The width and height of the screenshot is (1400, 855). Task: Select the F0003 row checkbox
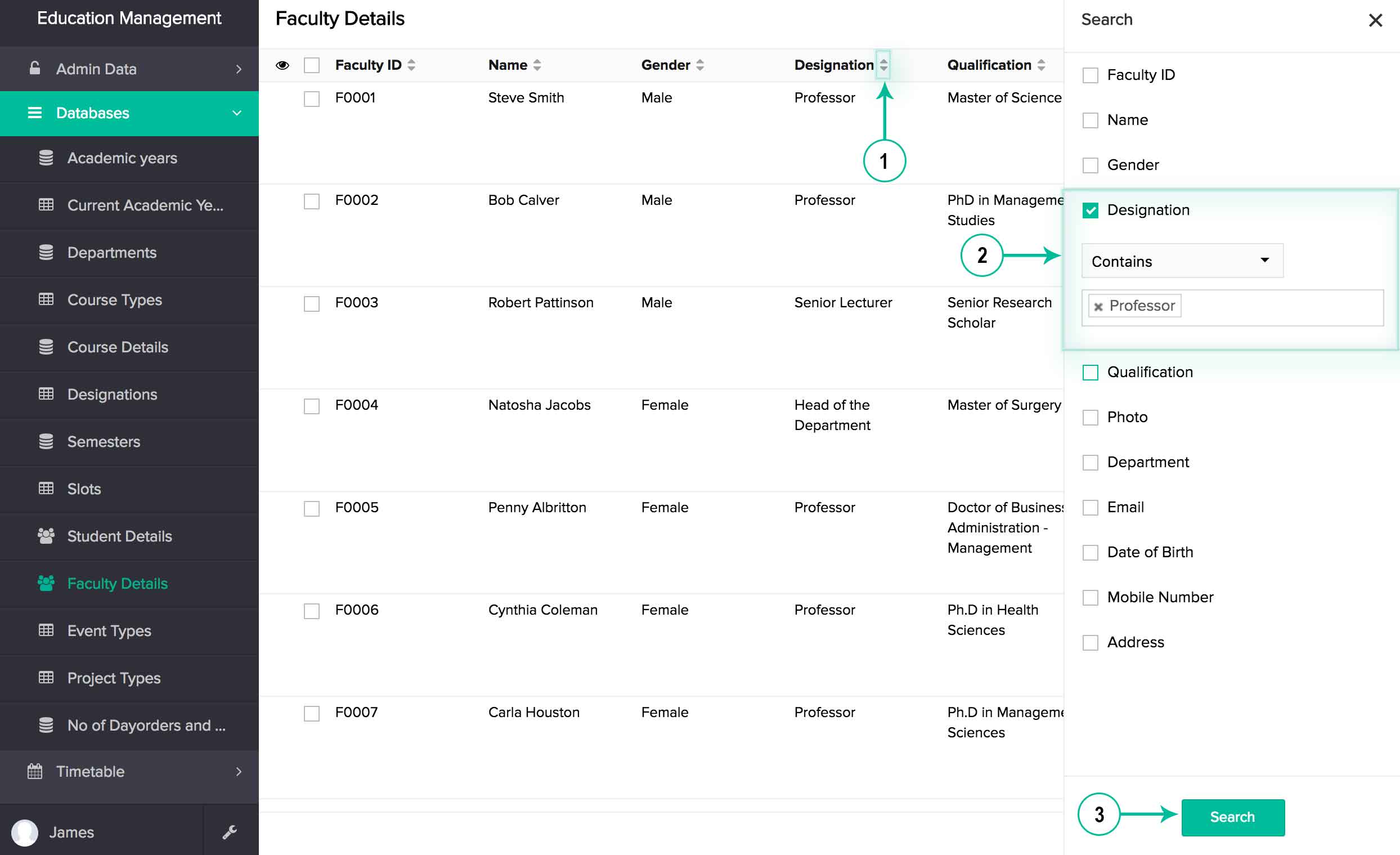pos(311,303)
